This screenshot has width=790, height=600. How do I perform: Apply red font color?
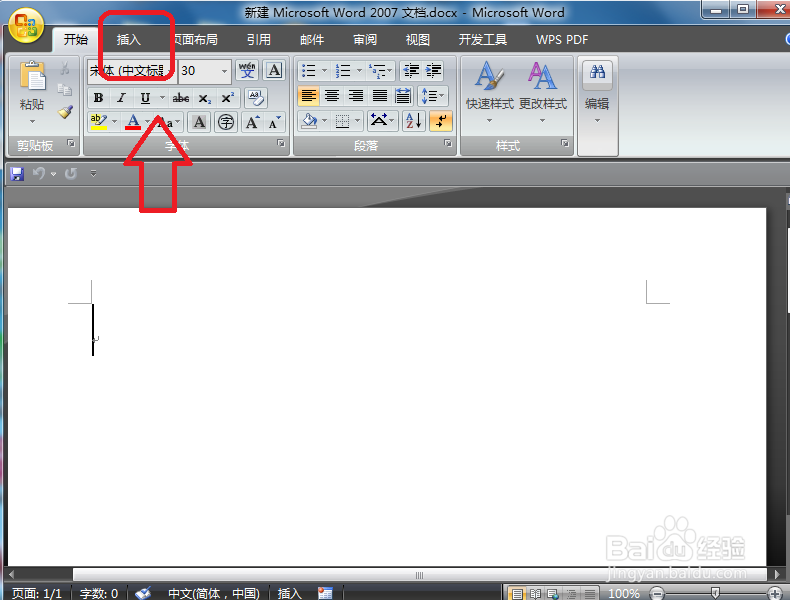click(133, 122)
